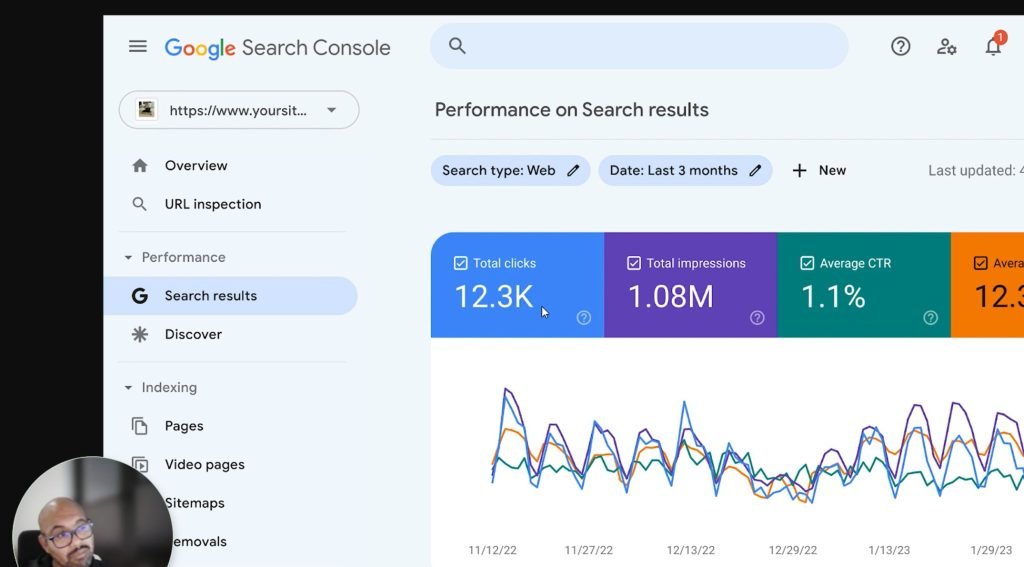This screenshot has height=567, width=1024.
Task: Click the site property favicon thumbnail
Action: 146,109
